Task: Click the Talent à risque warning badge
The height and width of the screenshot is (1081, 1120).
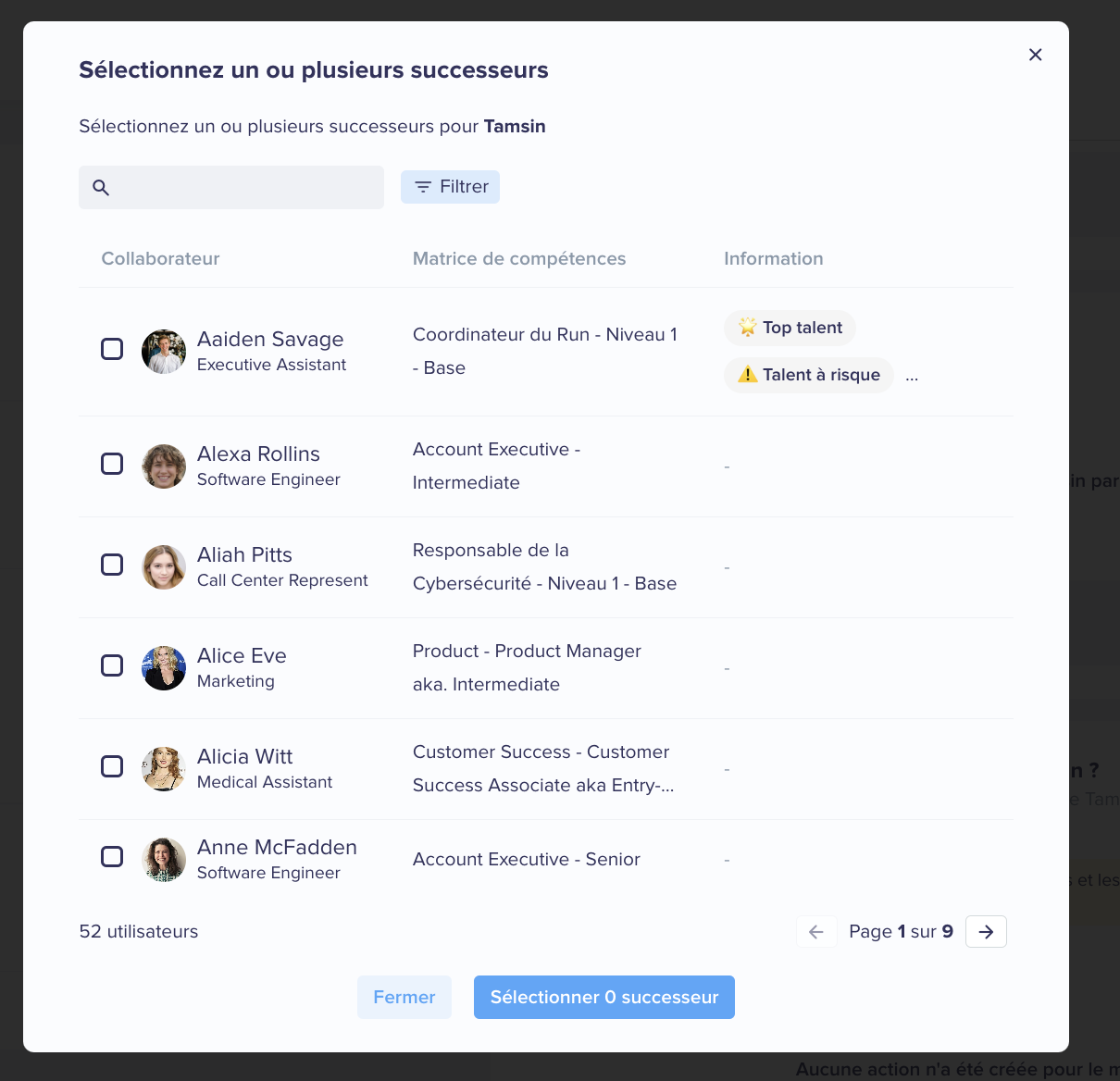Action: click(809, 375)
